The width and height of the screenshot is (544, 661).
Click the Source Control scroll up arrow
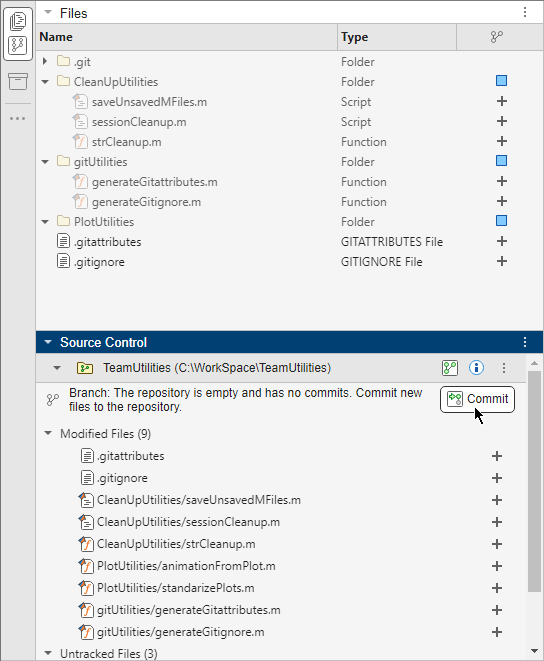coord(534,363)
